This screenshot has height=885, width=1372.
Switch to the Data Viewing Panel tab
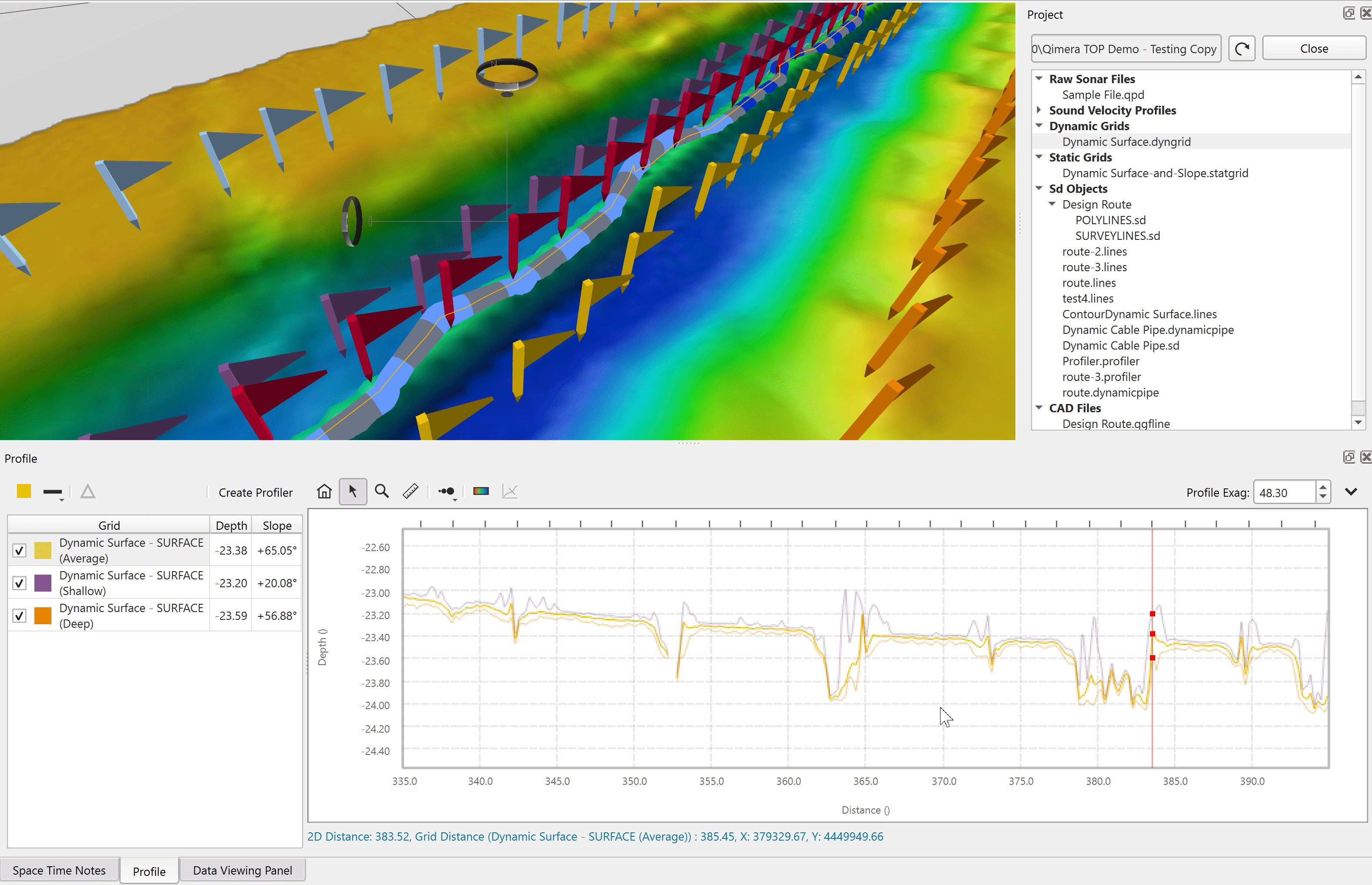point(242,870)
